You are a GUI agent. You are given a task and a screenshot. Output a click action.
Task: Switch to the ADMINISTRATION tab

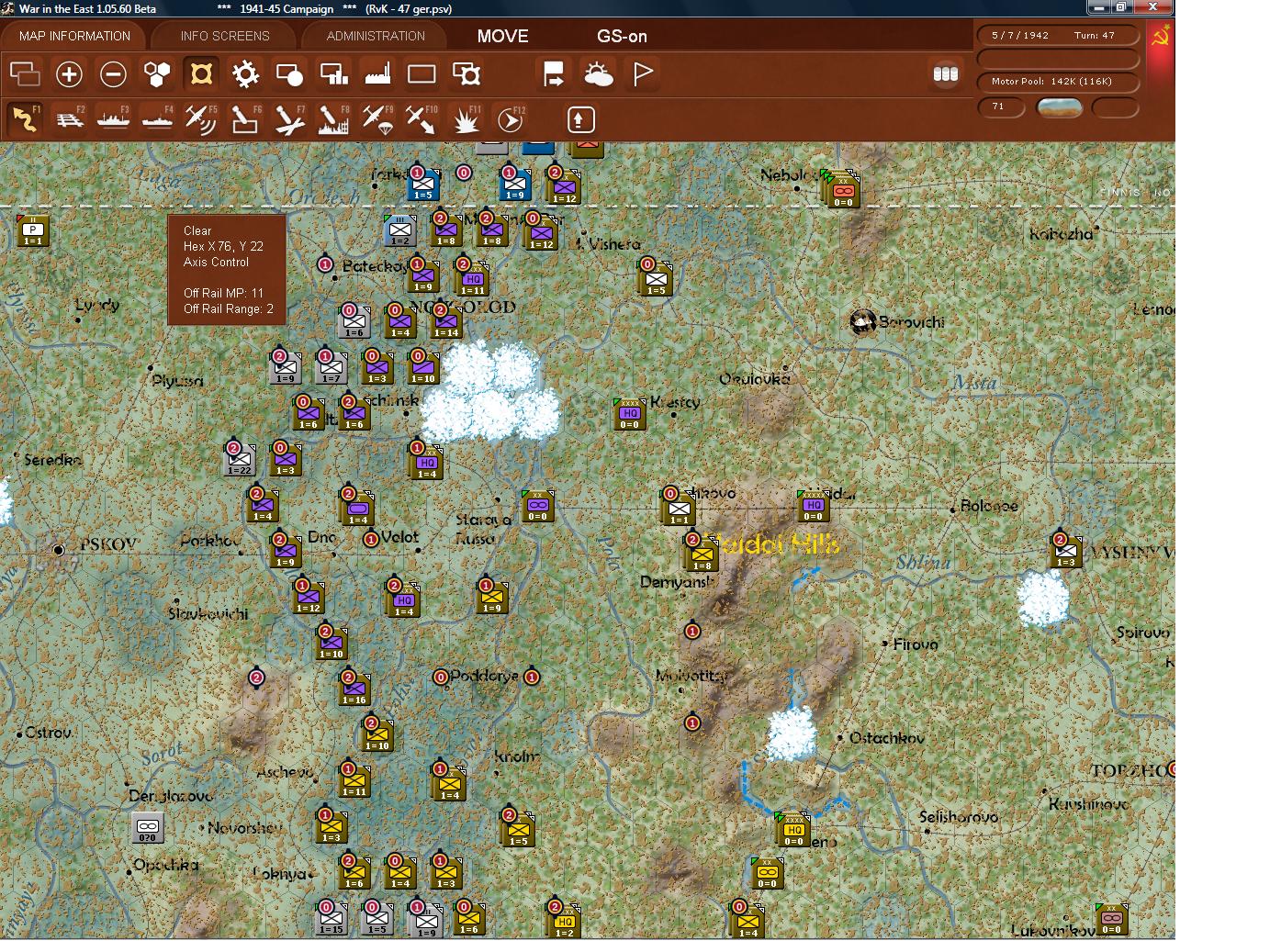376,36
